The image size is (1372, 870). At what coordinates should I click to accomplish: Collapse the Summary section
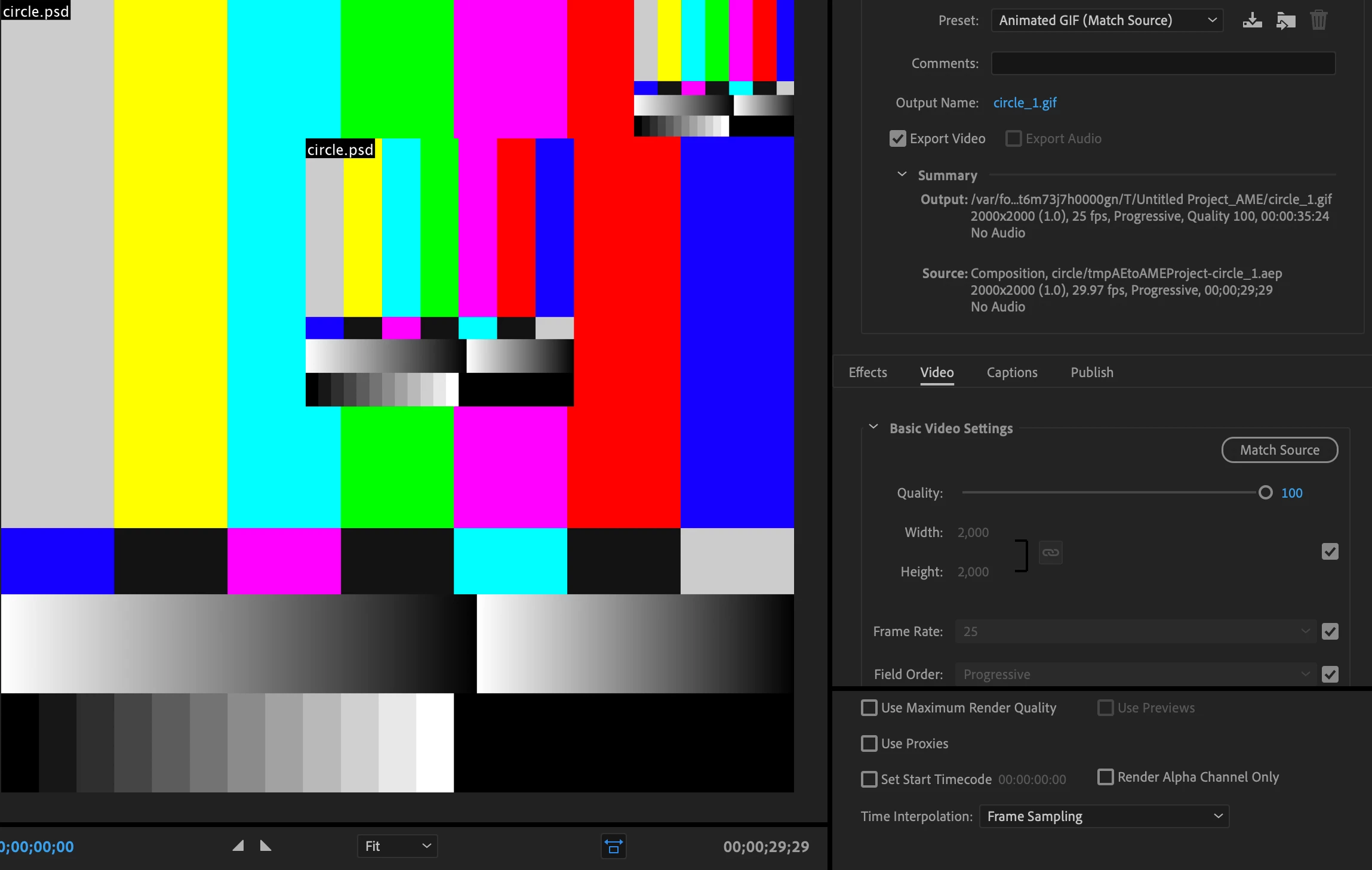point(902,175)
